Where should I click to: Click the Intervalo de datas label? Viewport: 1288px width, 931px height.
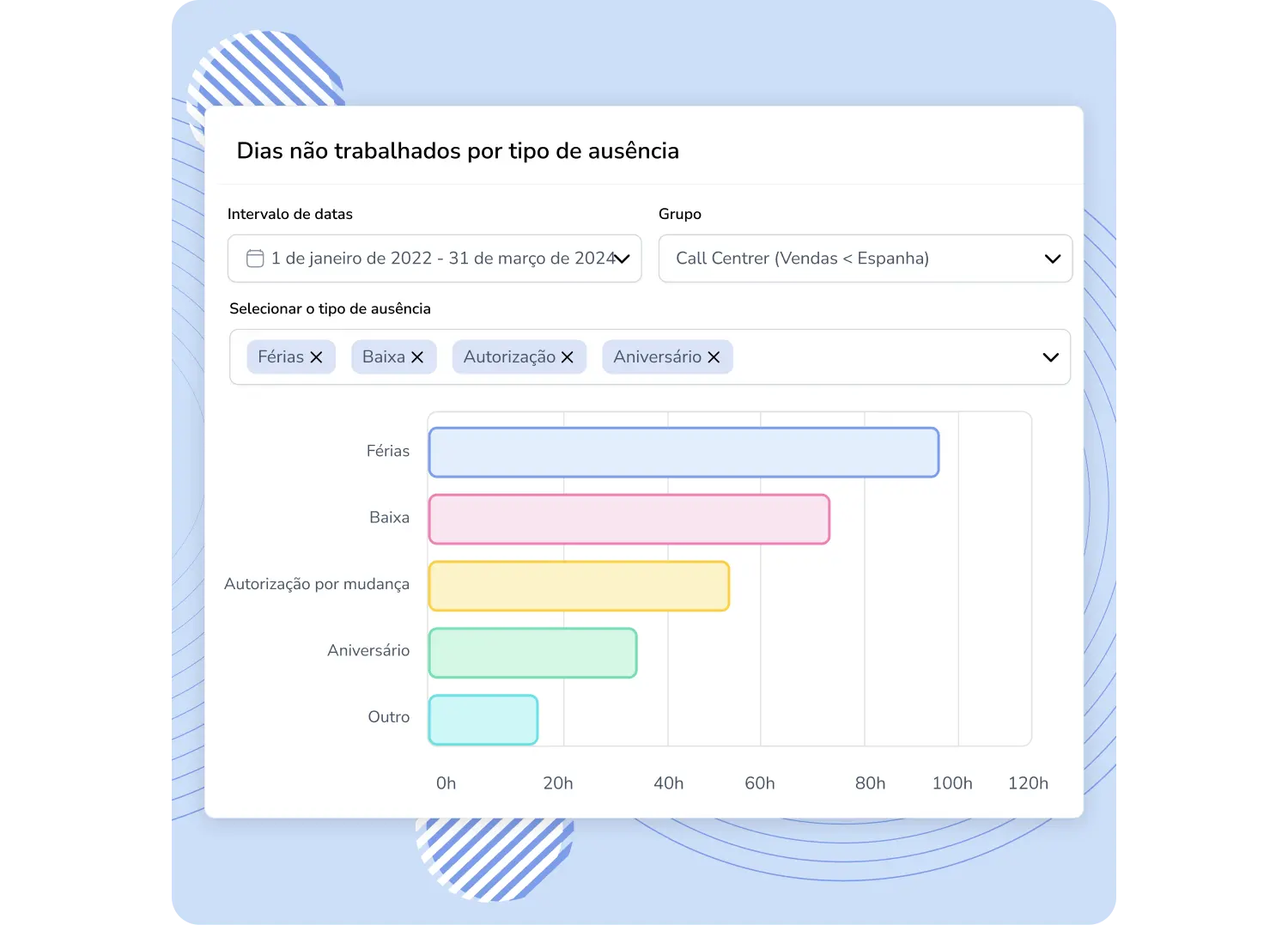pos(290,215)
